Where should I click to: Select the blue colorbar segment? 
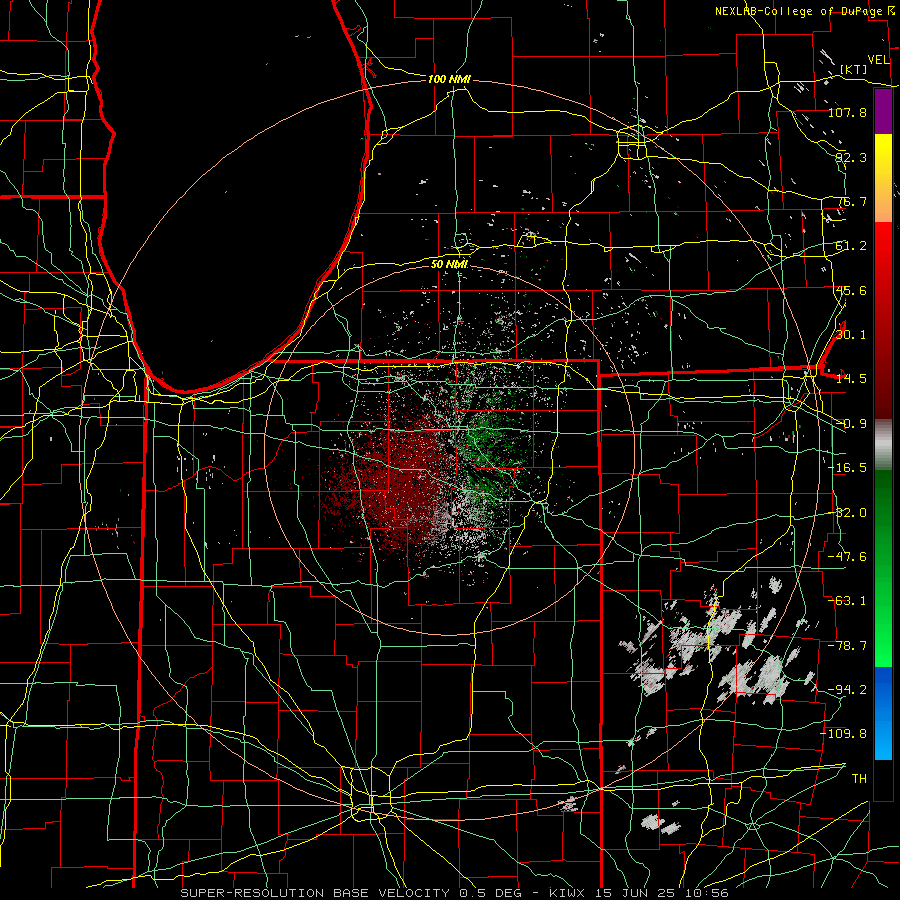883,713
